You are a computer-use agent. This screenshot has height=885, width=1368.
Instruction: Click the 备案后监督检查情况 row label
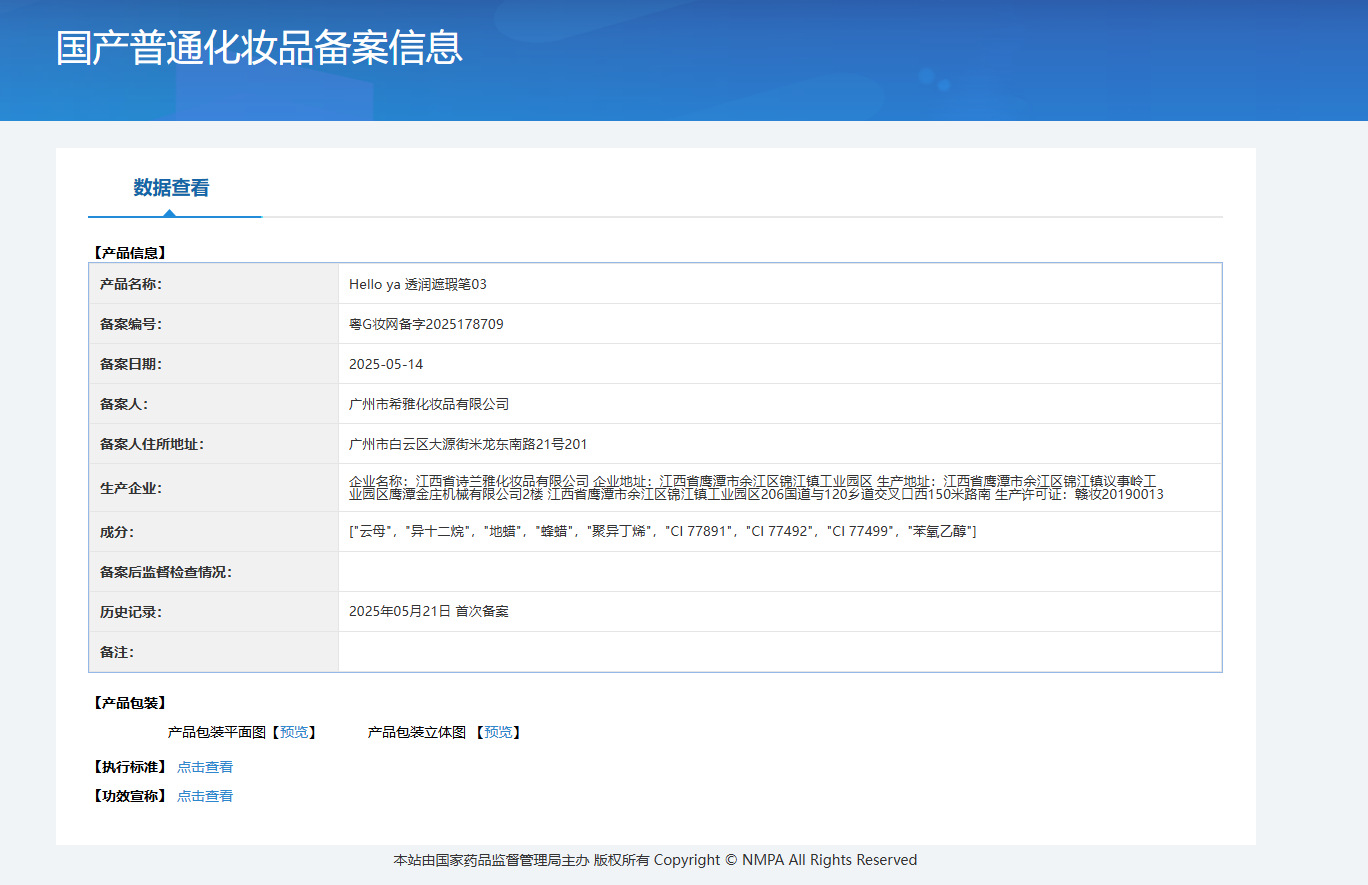(x=165, y=573)
